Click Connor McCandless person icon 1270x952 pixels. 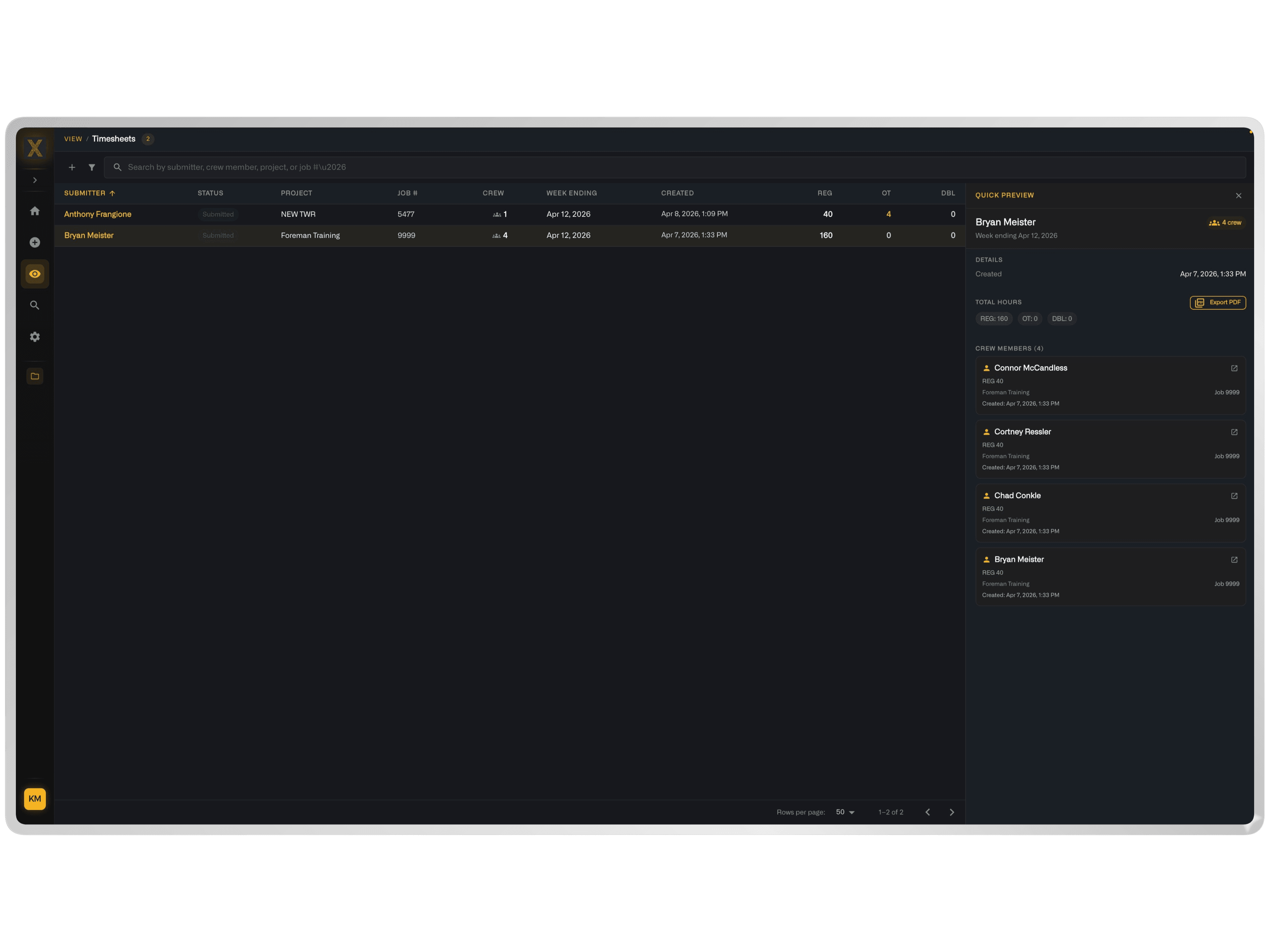[x=986, y=369]
